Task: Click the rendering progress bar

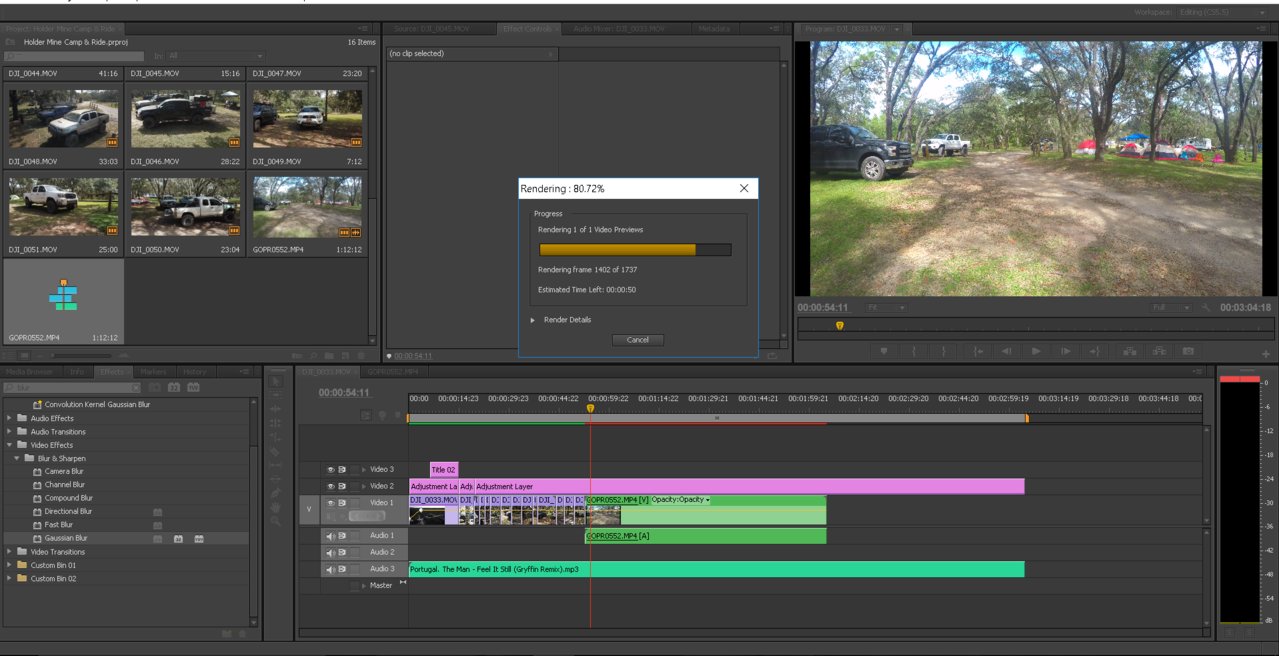Action: click(635, 250)
